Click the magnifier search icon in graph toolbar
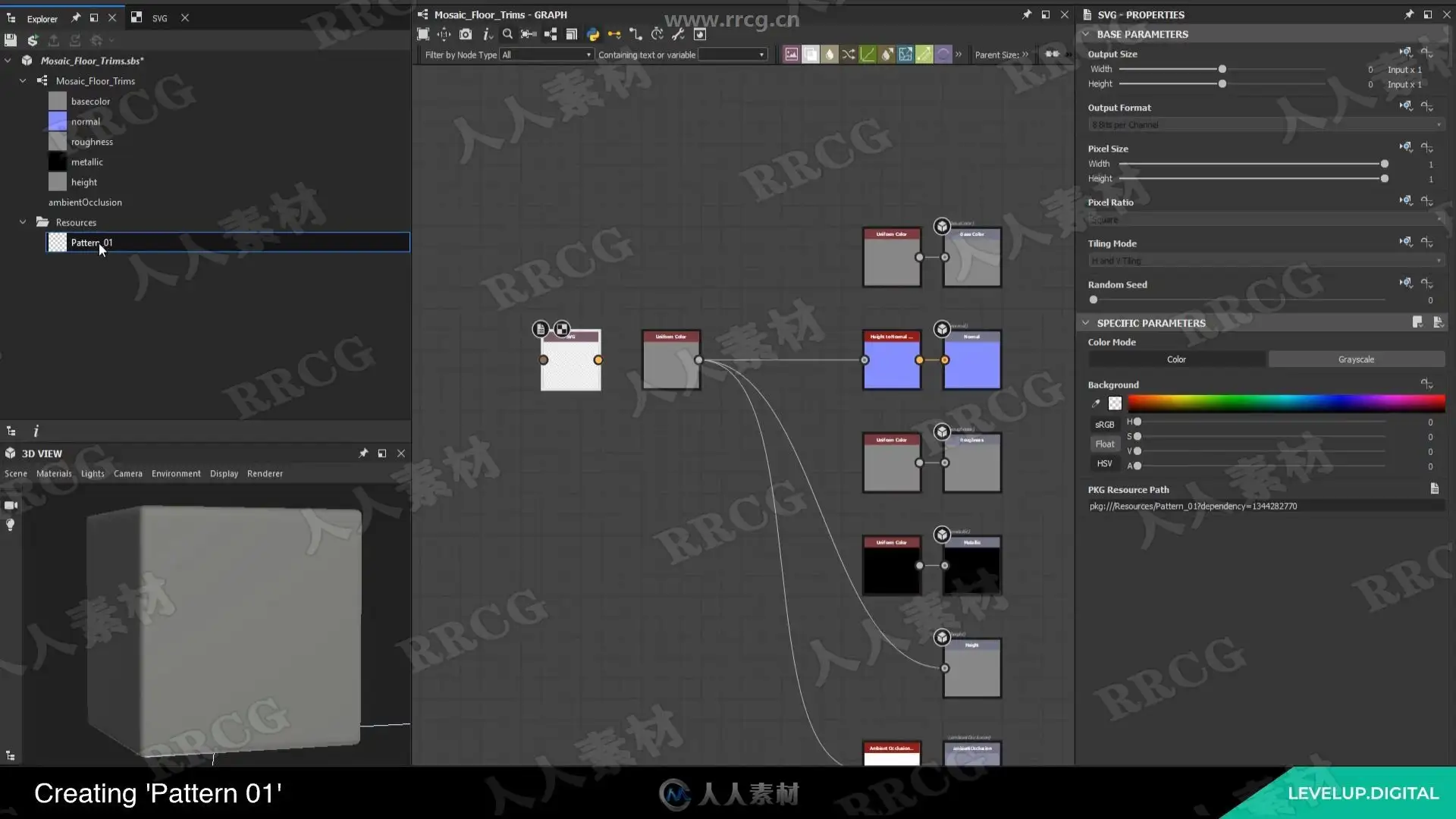The width and height of the screenshot is (1456, 819). [507, 34]
